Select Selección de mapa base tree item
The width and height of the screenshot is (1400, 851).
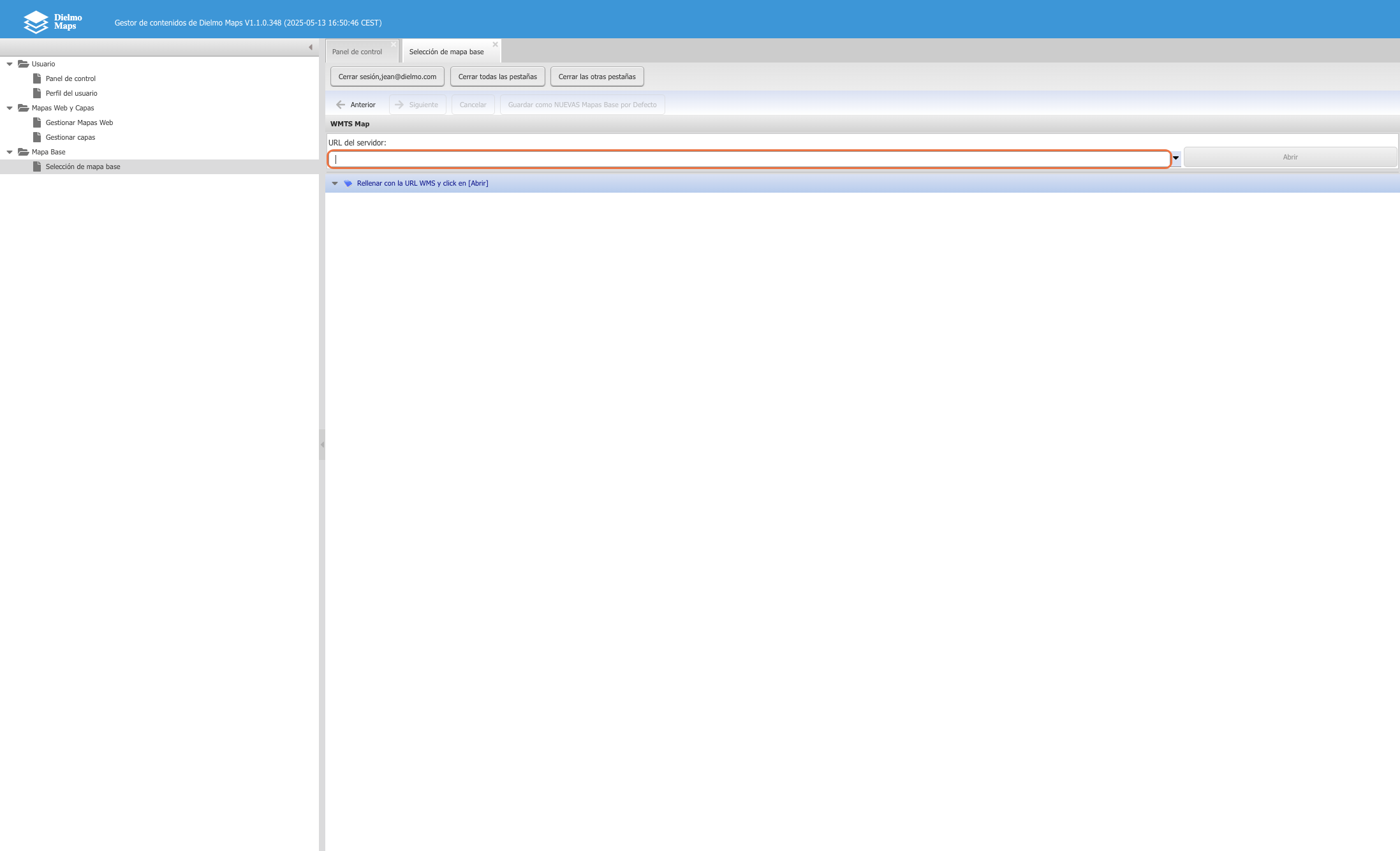pyautogui.click(x=83, y=166)
